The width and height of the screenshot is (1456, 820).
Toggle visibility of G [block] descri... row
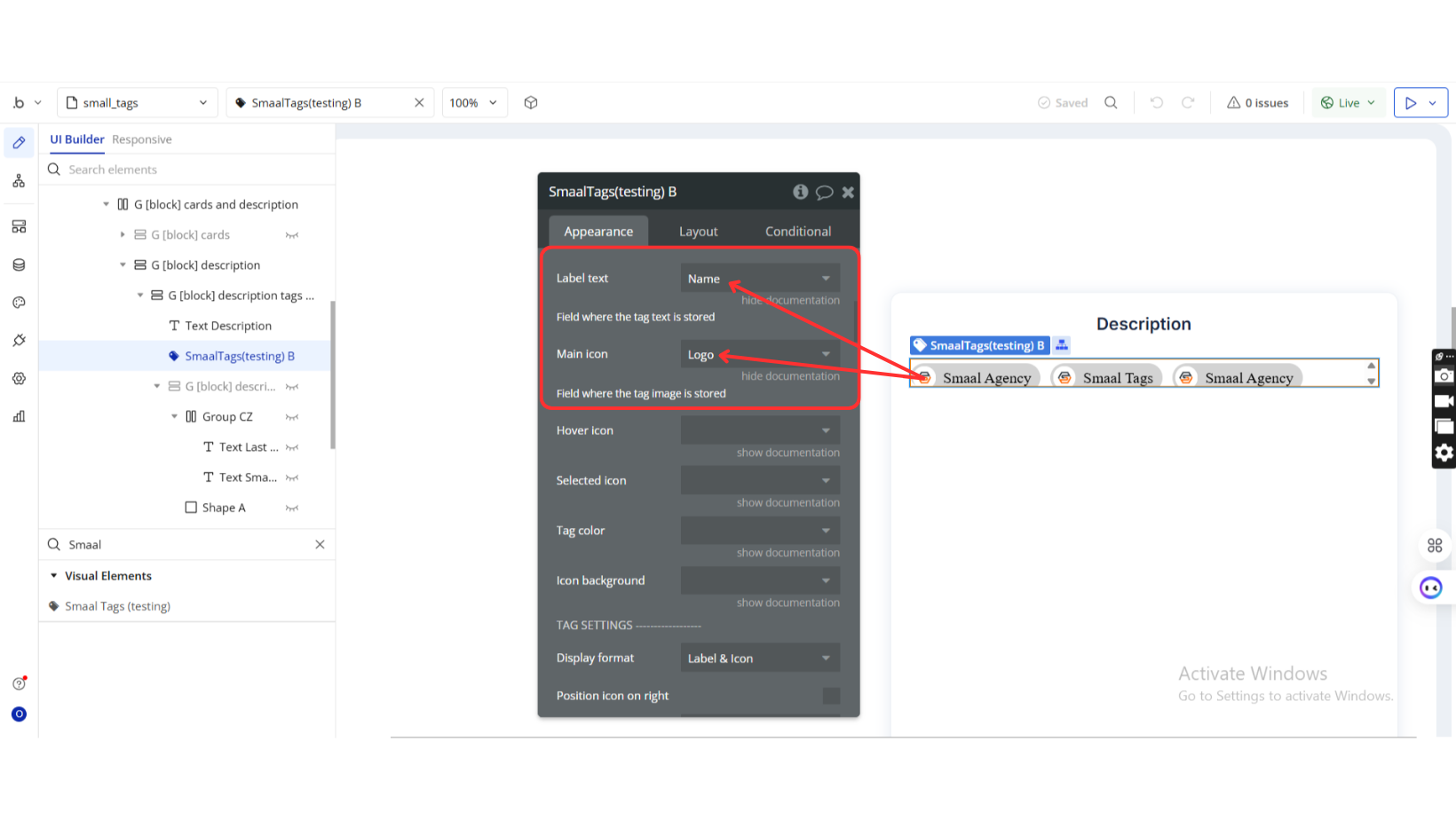(292, 387)
